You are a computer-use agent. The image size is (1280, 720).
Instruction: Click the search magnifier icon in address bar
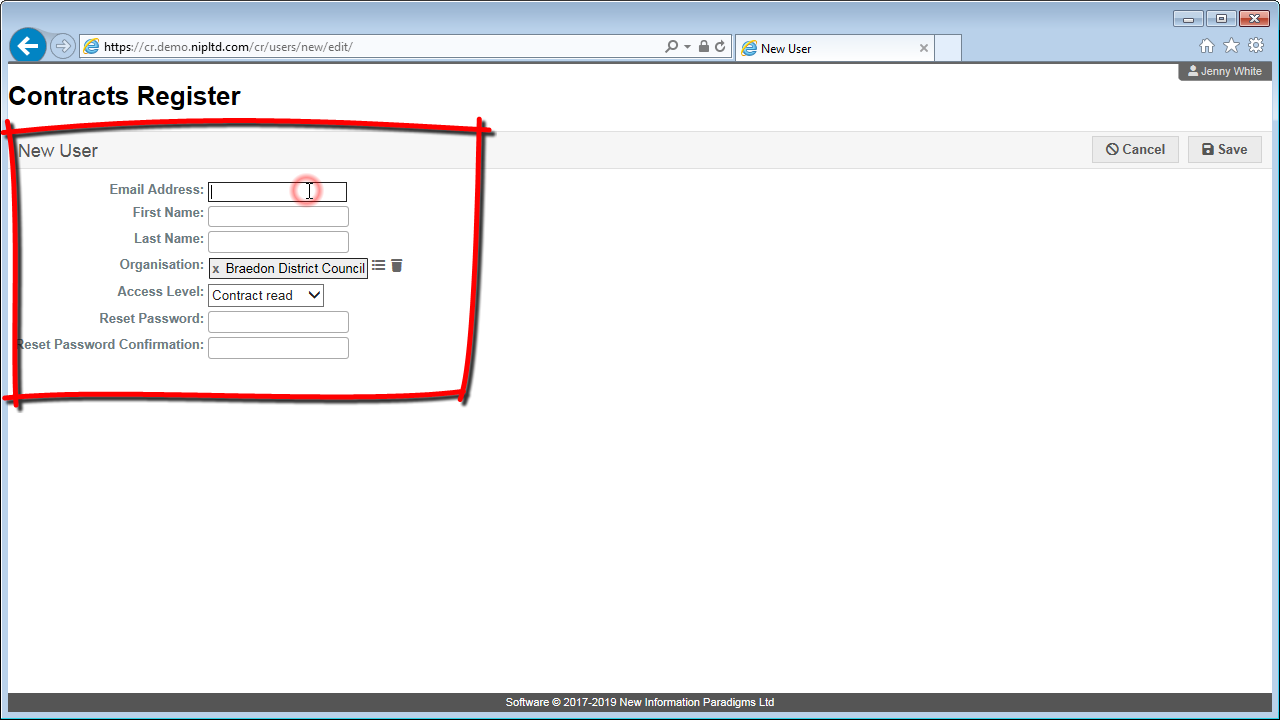[x=671, y=47]
